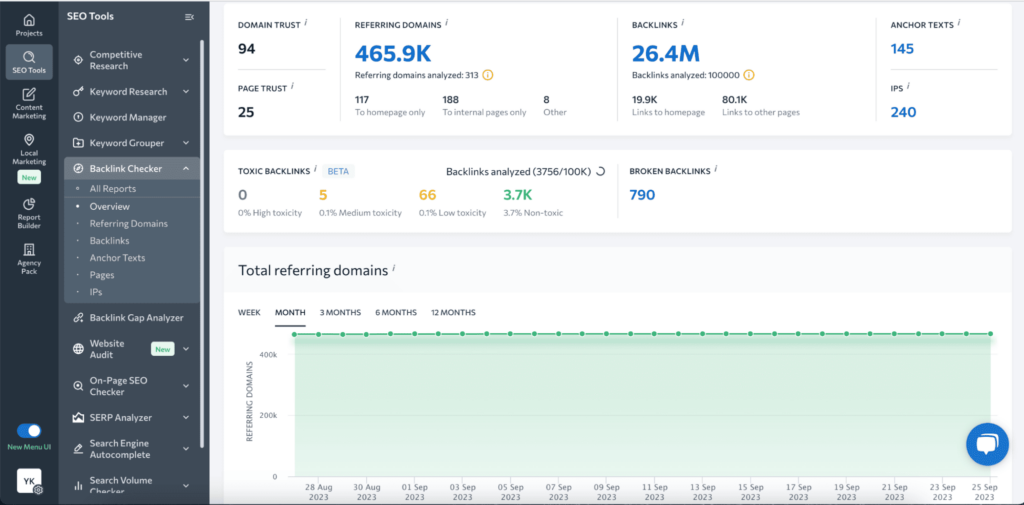The width and height of the screenshot is (1024, 505).
Task: Expand the Keyword Research menu chevron
Action: pyautogui.click(x=185, y=92)
